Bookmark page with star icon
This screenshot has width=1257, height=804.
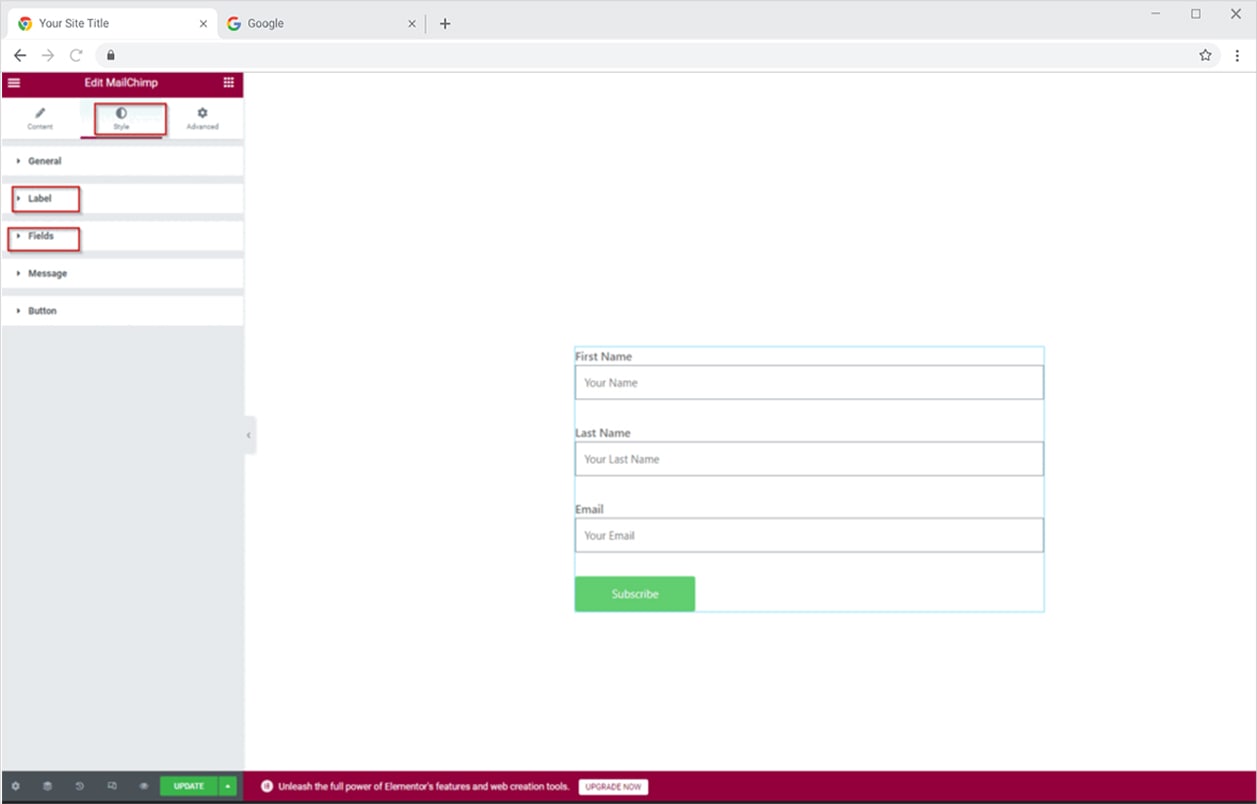1205,55
